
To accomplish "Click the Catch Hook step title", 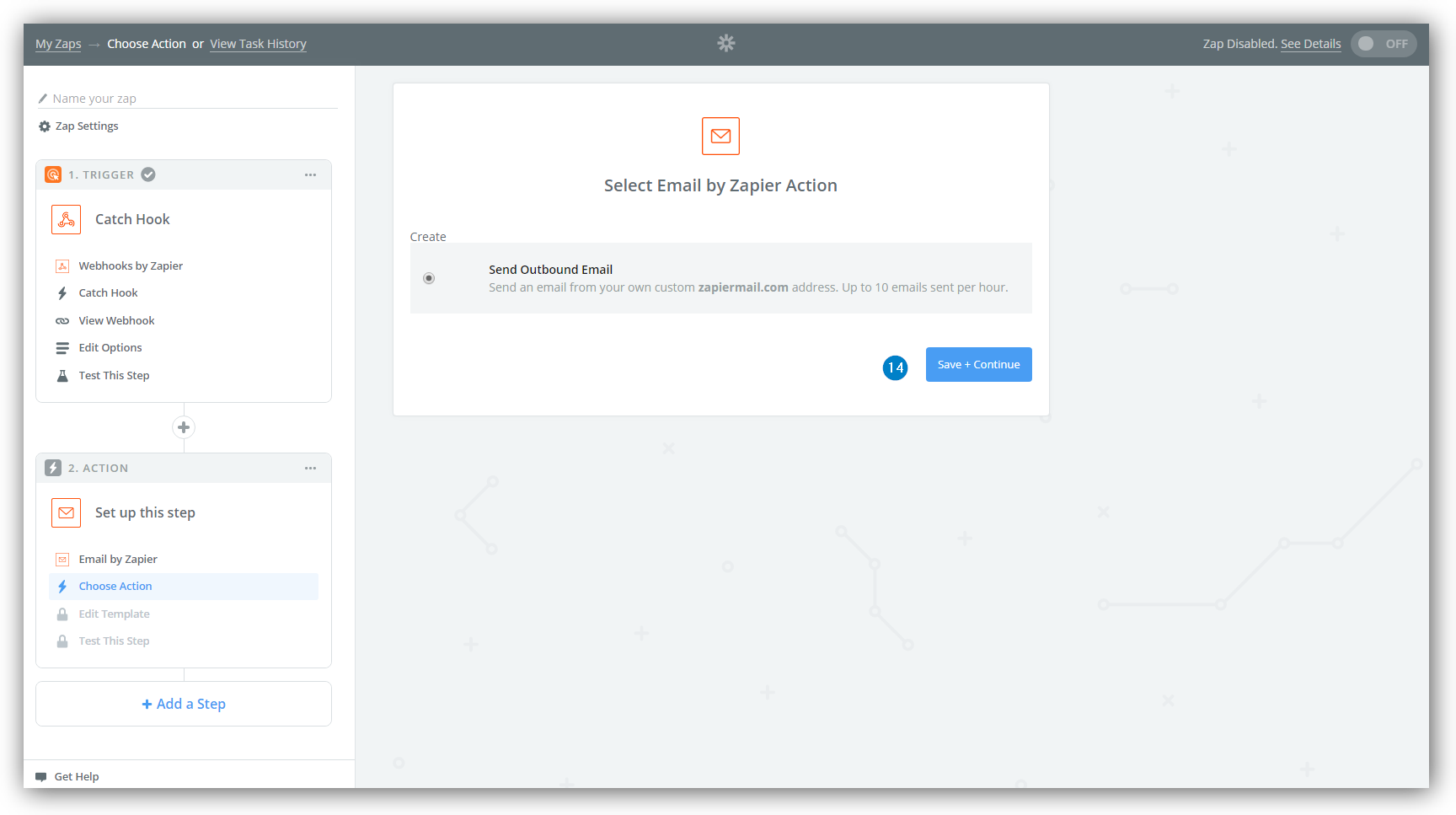I will click(132, 220).
